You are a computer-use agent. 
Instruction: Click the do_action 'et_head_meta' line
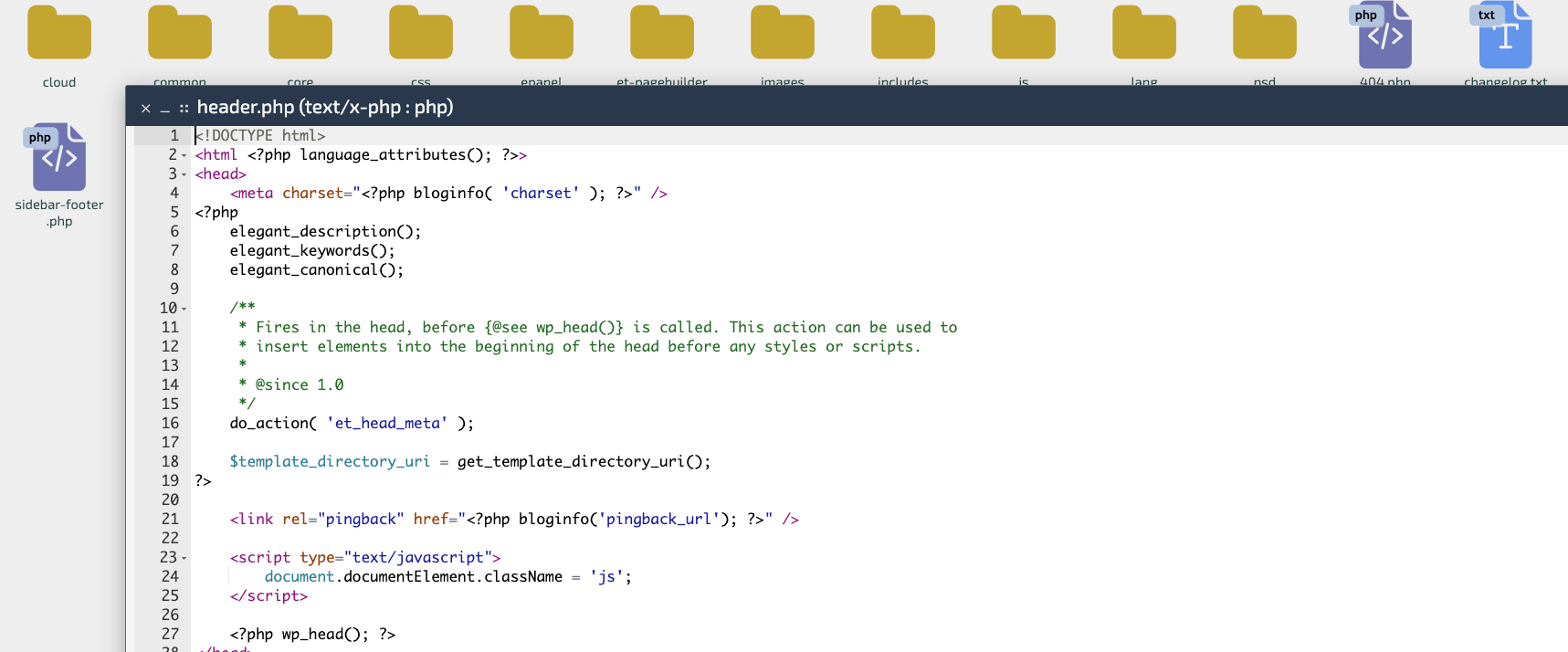click(x=352, y=424)
